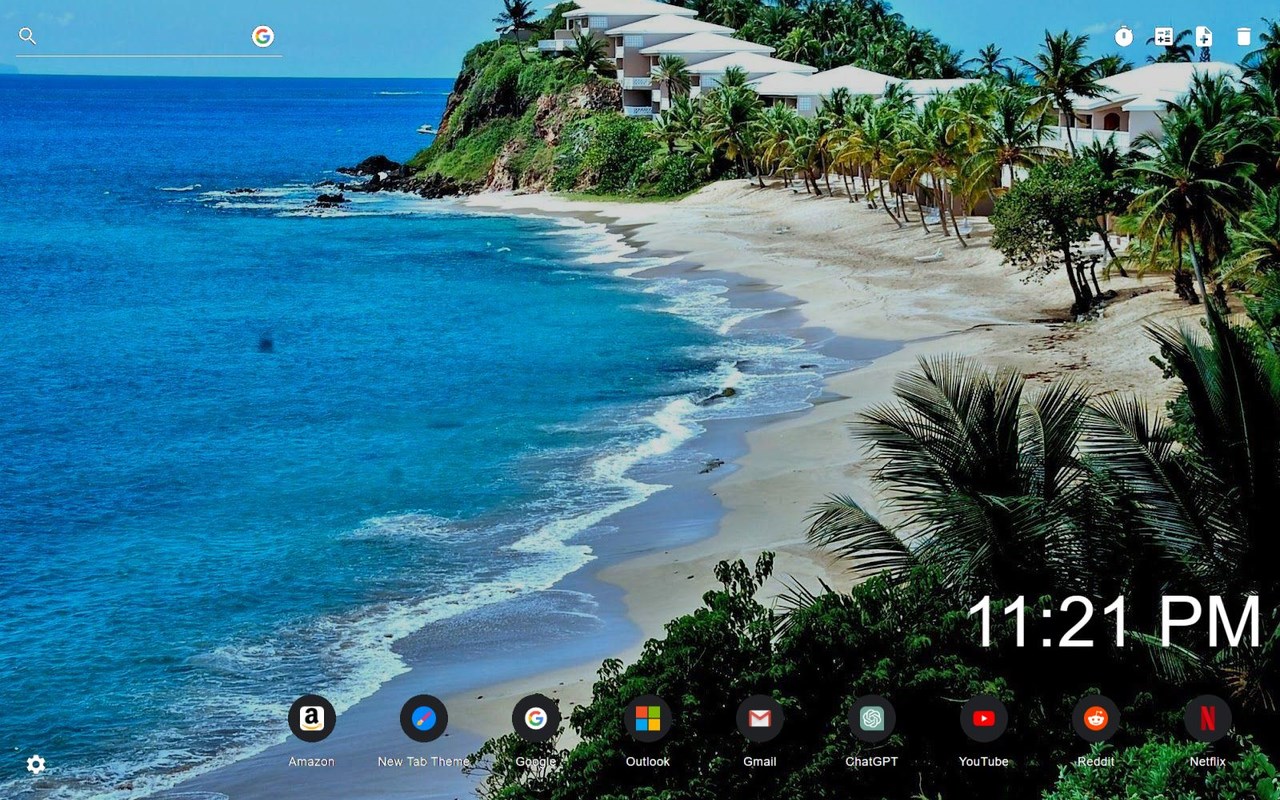Viewport: 1280px width, 800px height.
Task: Click the 11:21 PM clock display
Action: pyautogui.click(x=1115, y=622)
